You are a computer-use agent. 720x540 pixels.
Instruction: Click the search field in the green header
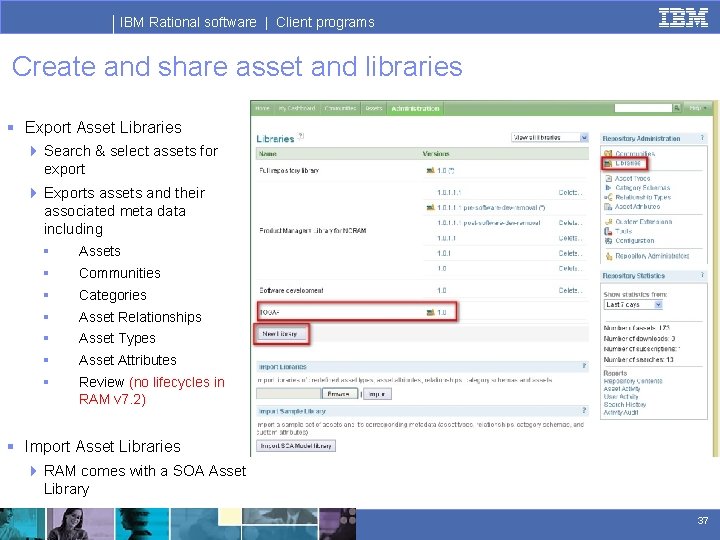point(643,108)
